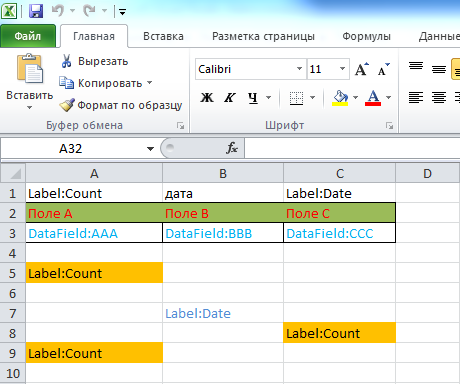Open the Calibri font name dropdown
Screen dimensions: 460x384
pos(299,69)
